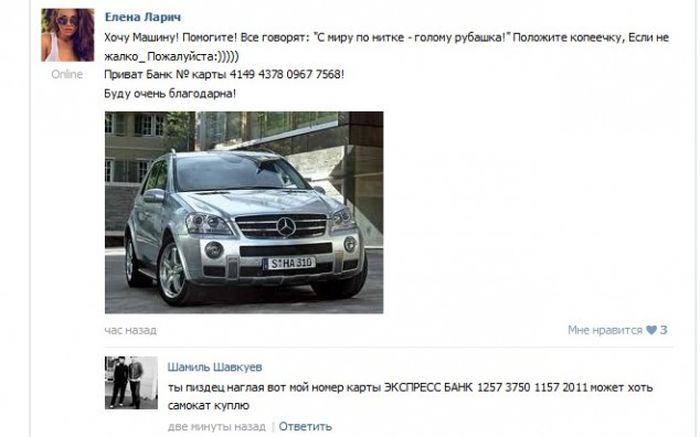Click the line Буду очень благодарна!
Screen dimensions: 700x437
pos(170,93)
